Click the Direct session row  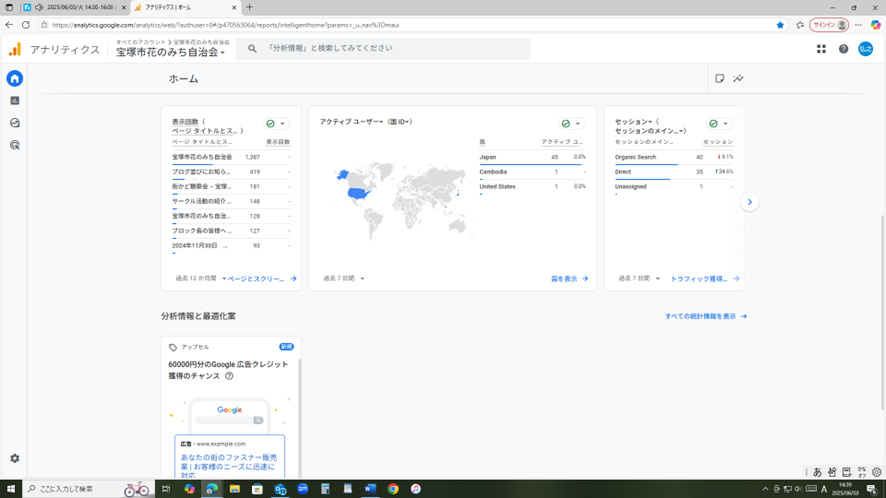point(674,172)
